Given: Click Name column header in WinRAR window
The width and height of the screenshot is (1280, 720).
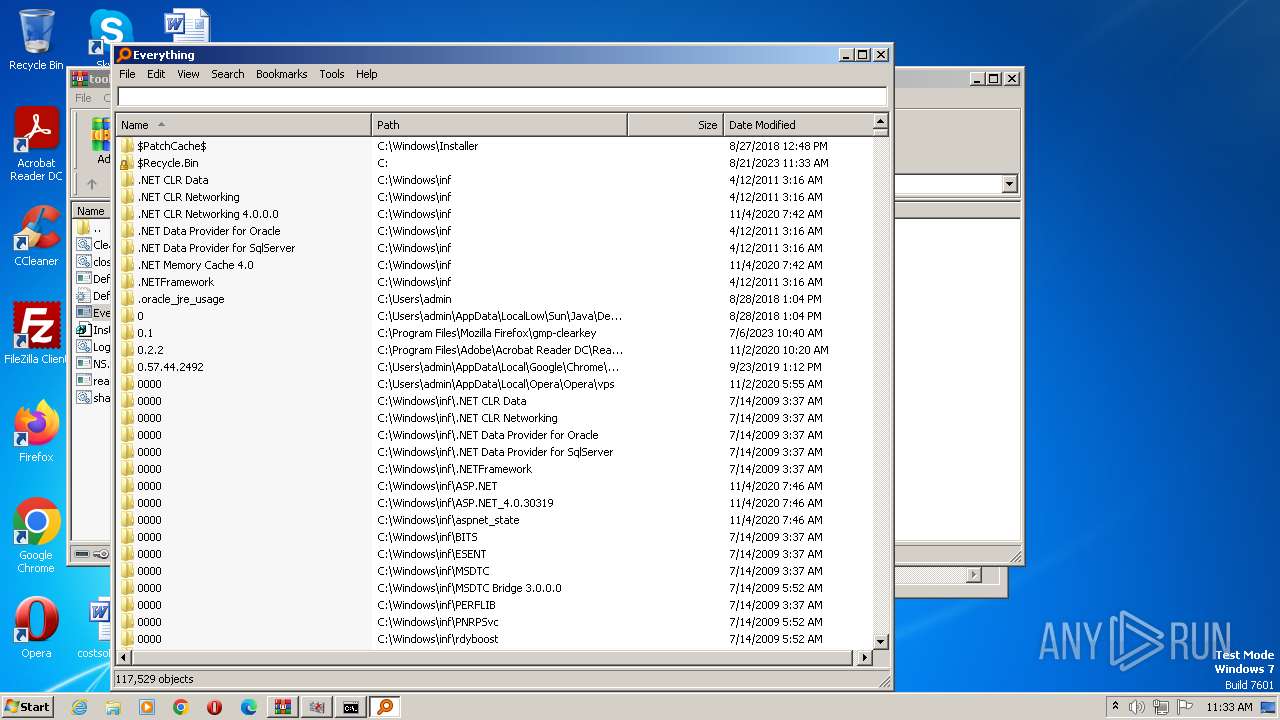Looking at the screenshot, I should click(x=91, y=211).
